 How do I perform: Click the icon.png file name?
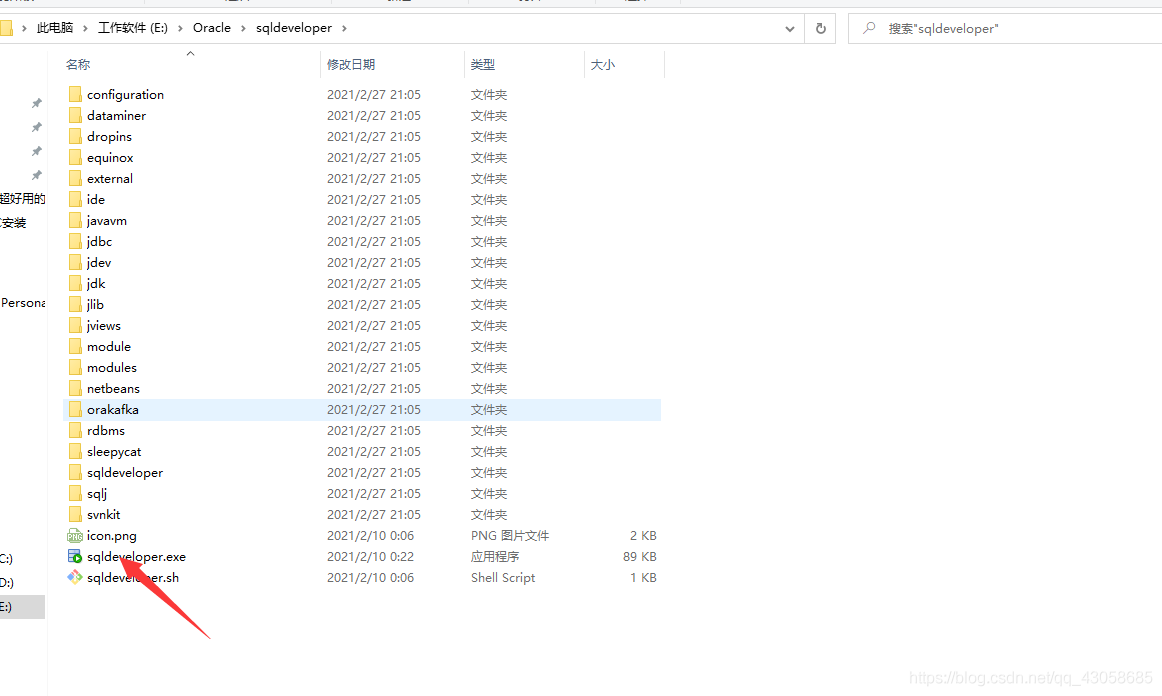(112, 536)
